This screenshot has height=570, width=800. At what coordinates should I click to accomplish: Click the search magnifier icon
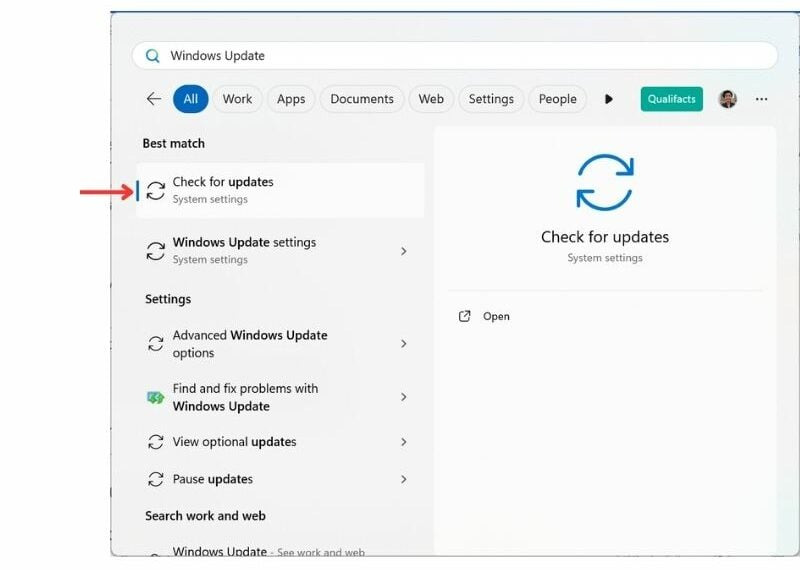[153, 56]
